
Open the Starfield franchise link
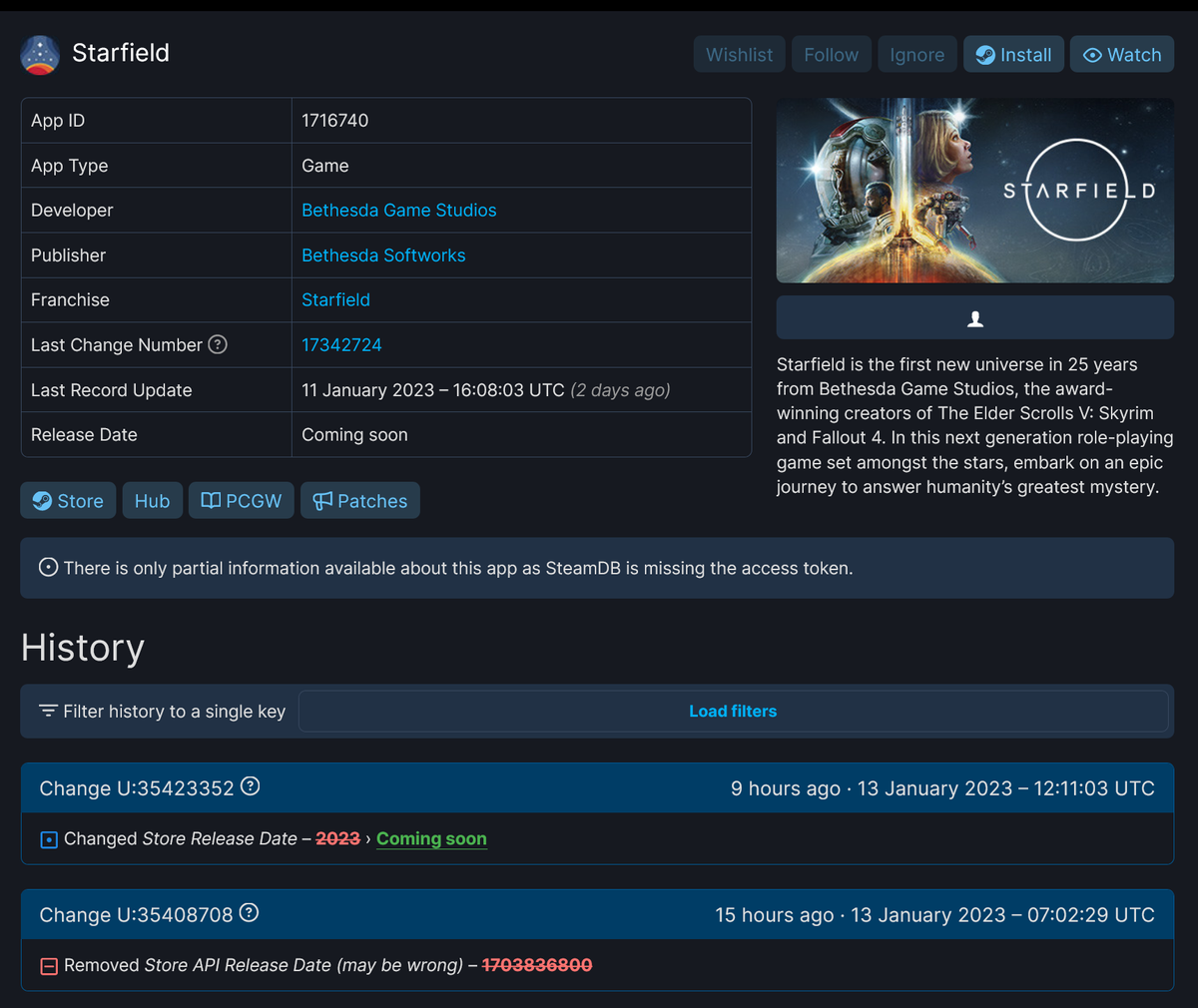click(x=335, y=300)
